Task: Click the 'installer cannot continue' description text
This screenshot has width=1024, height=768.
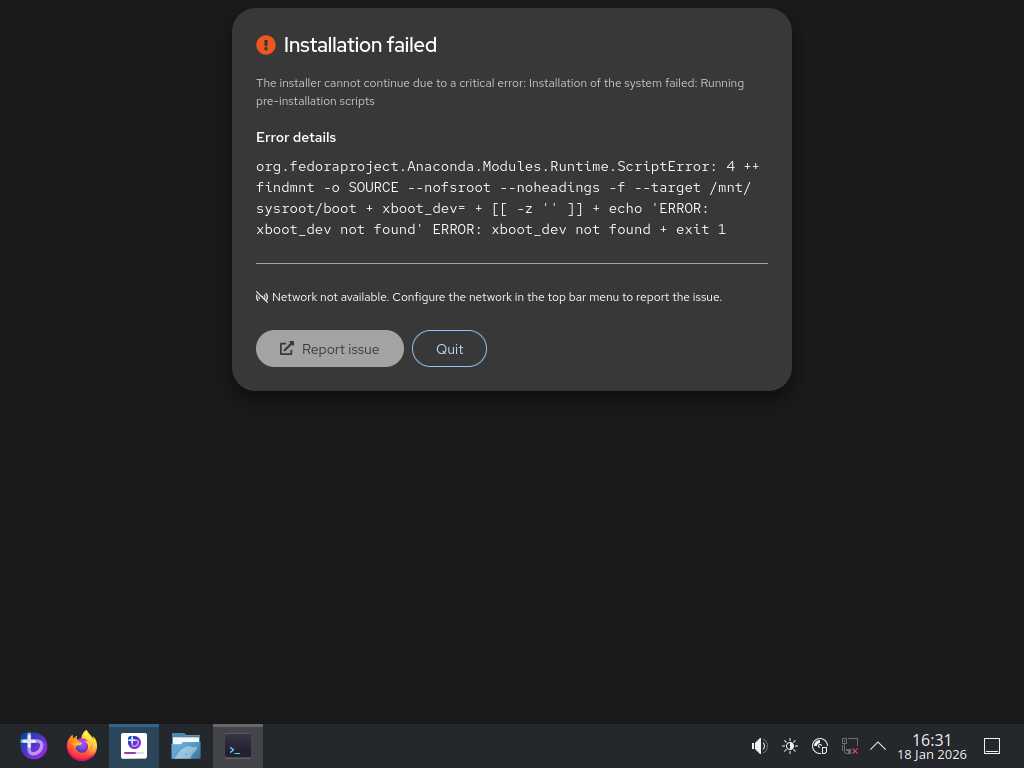Action: click(500, 92)
